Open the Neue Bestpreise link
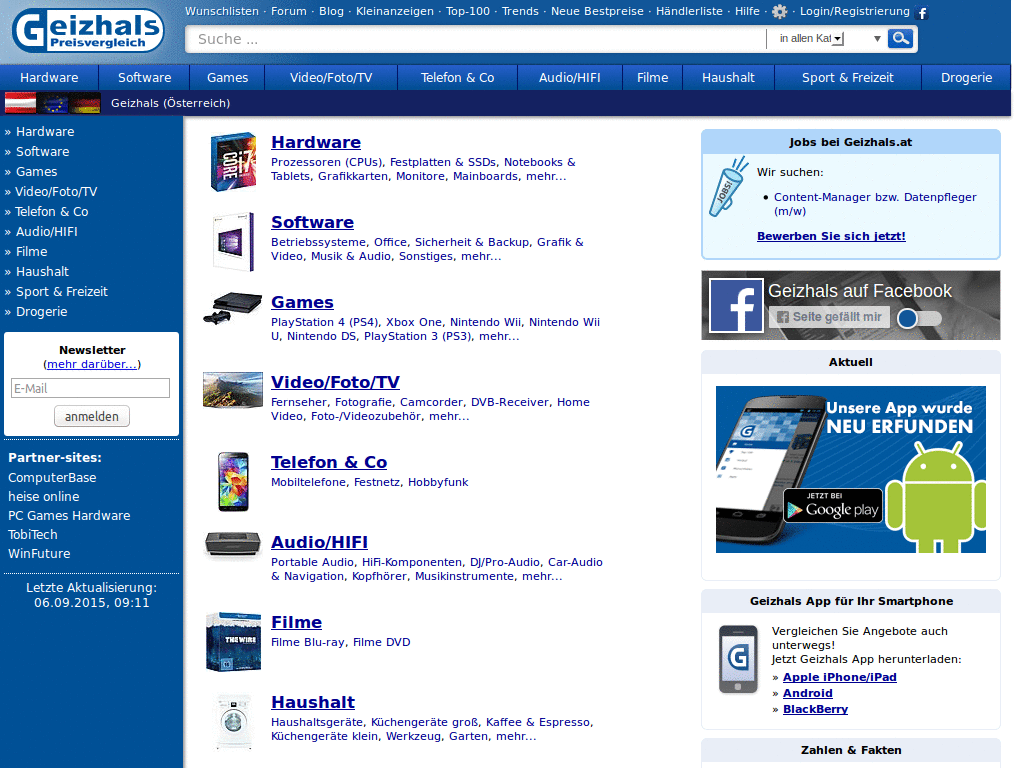 click(x=597, y=11)
